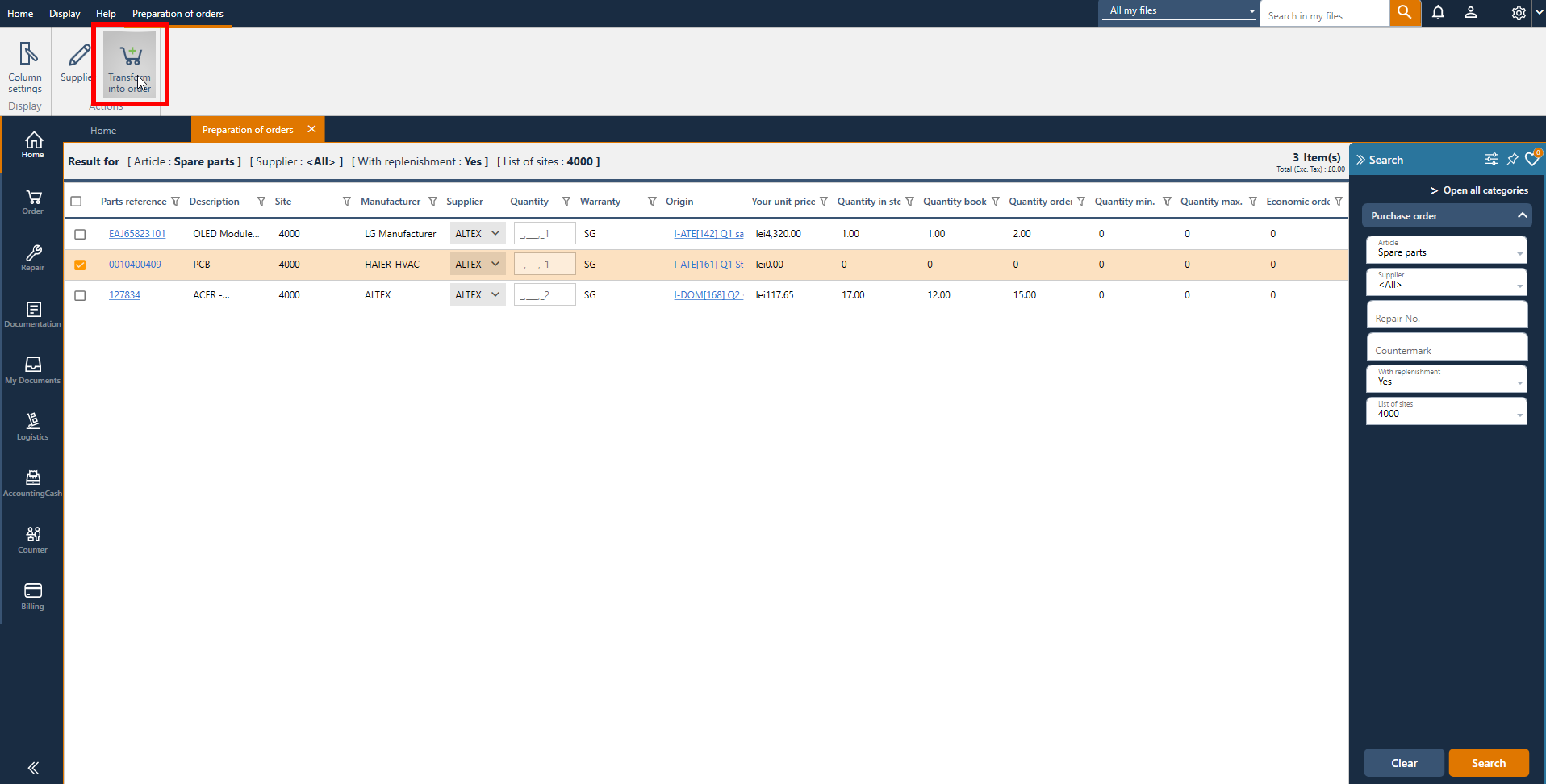This screenshot has width=1546, height=784.
Task: Filter the Manufacturer column
Action: pyautogui.click(x=432, y=202)
